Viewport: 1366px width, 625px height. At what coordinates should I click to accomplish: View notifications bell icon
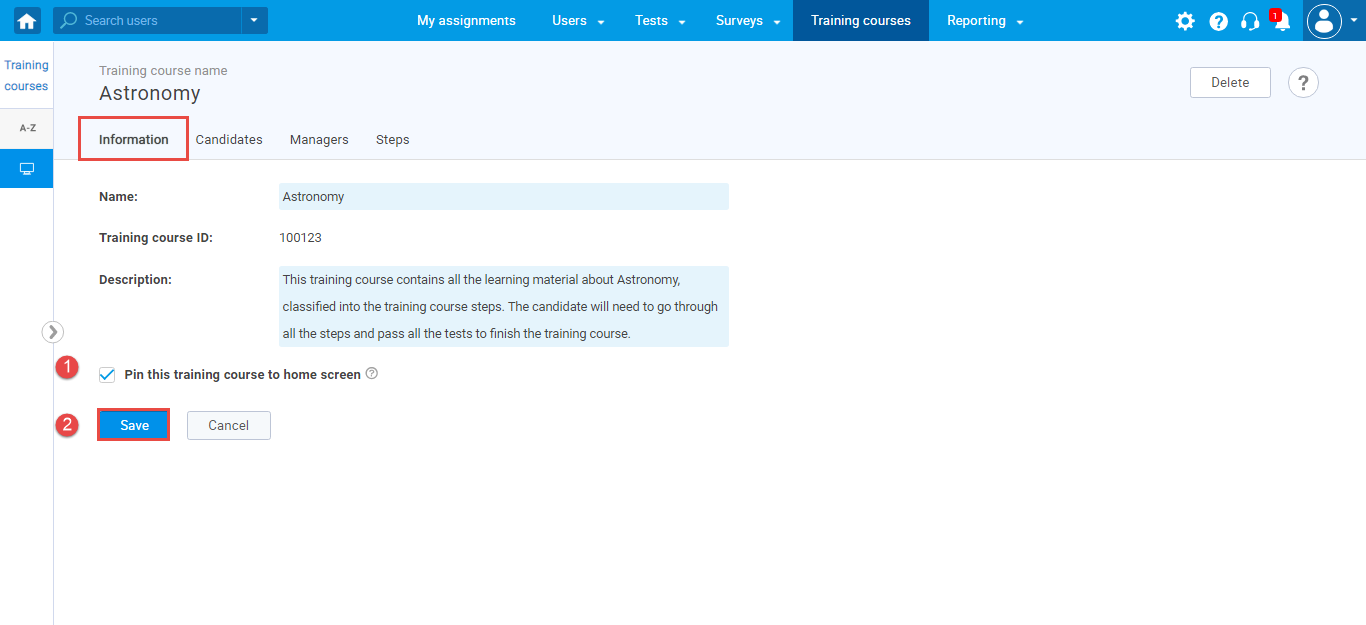coord(1281,21)
